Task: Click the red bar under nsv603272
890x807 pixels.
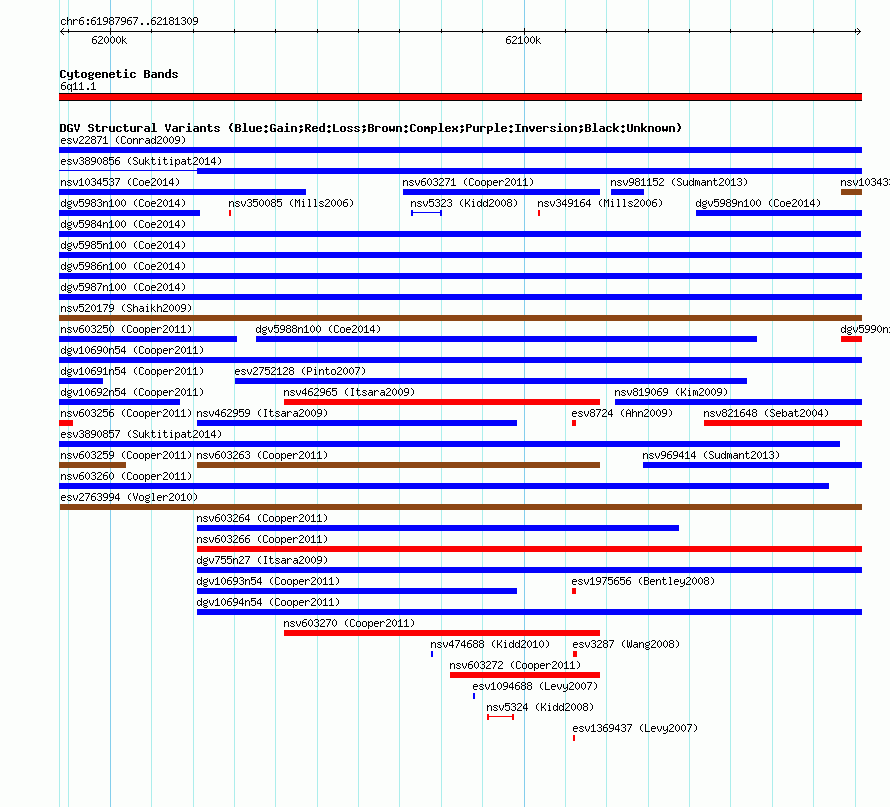Action: click(525, 675)
